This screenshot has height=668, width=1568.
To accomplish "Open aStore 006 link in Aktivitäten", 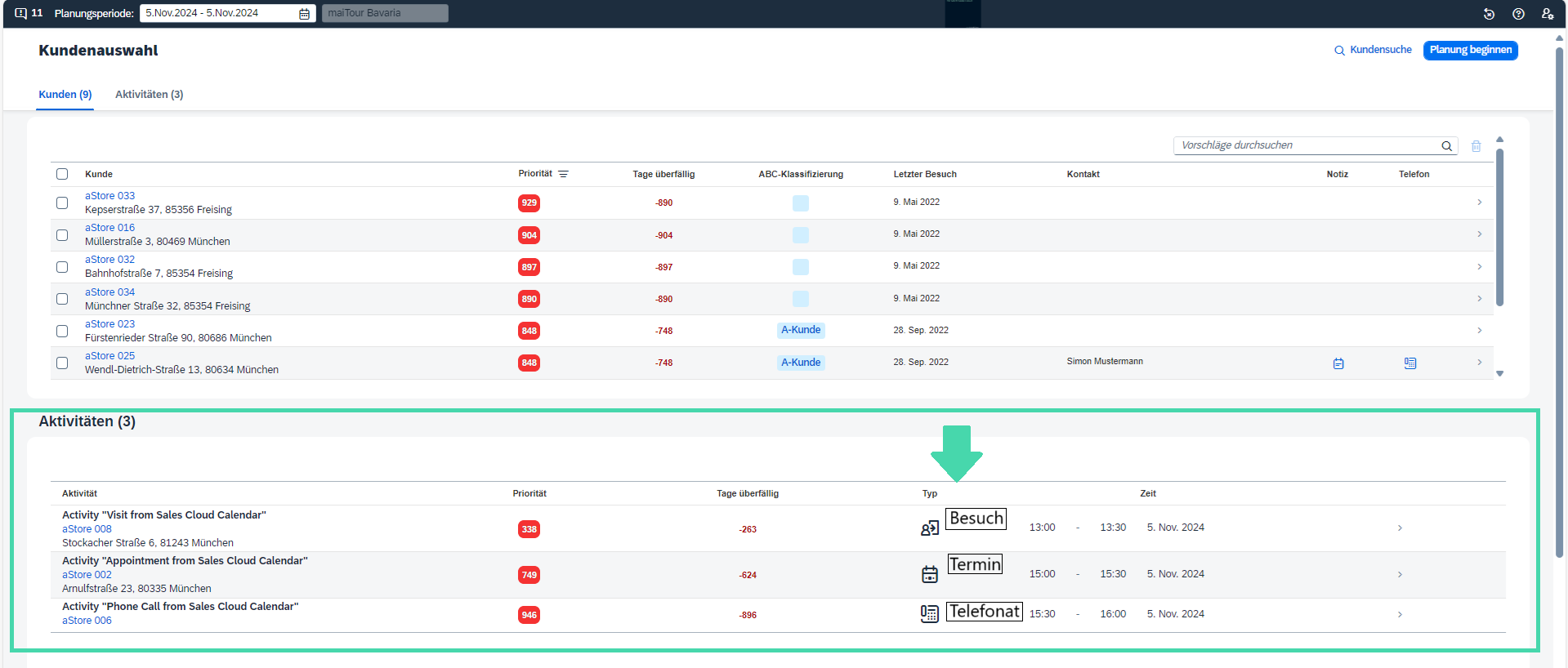I will [x=87, y=621].
